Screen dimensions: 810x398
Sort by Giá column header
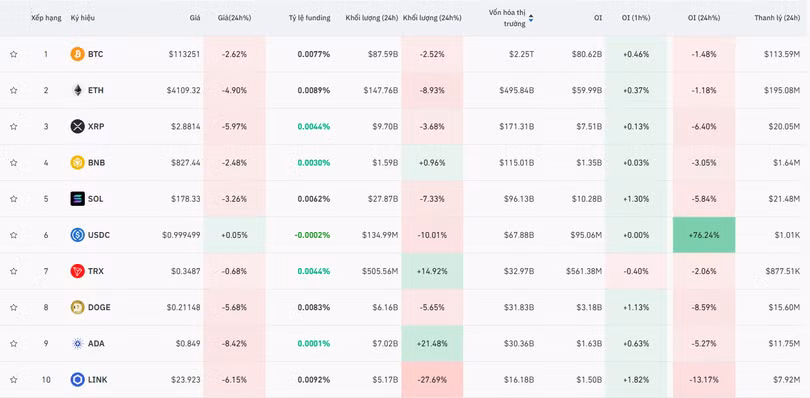pos(195,18)
